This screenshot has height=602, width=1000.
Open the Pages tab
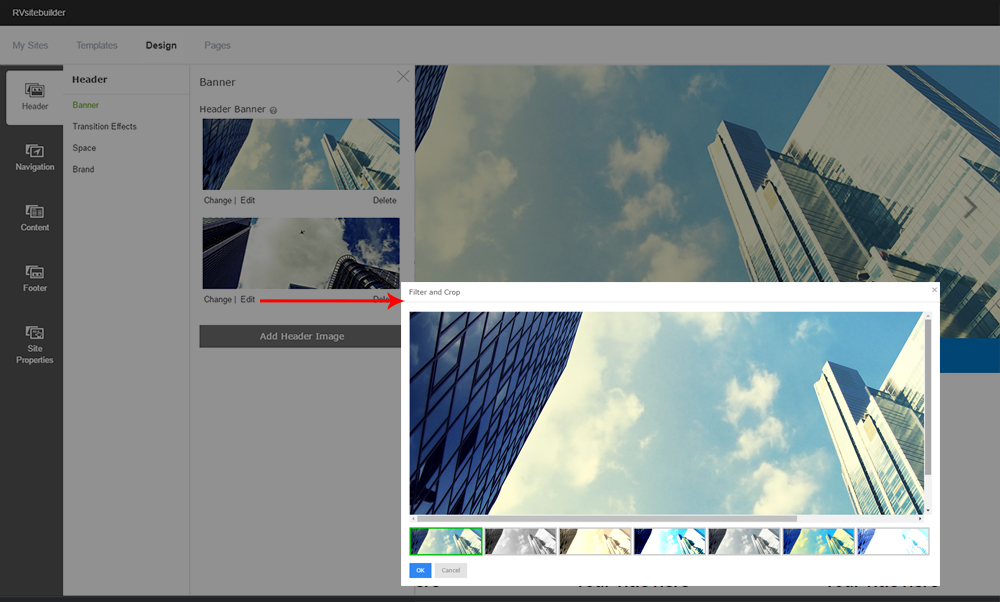click(x=217, y=45)
